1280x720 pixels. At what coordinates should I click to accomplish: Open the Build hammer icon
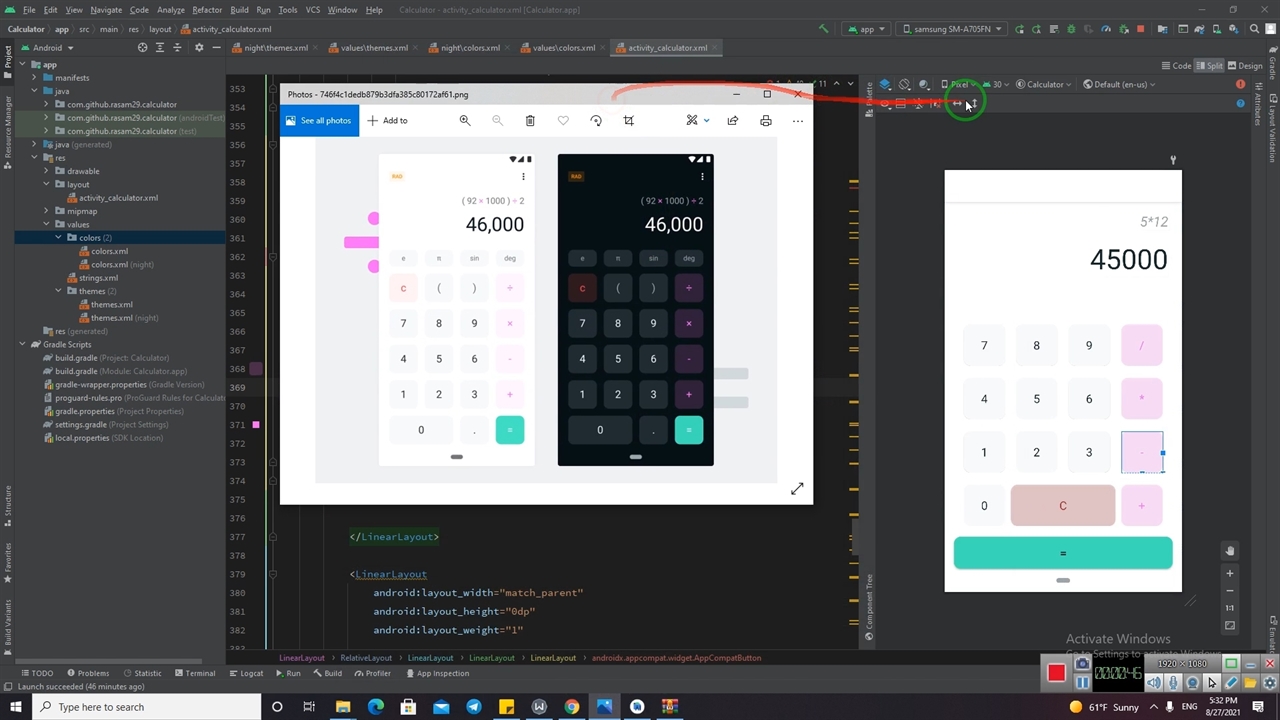tap(823, 29)
